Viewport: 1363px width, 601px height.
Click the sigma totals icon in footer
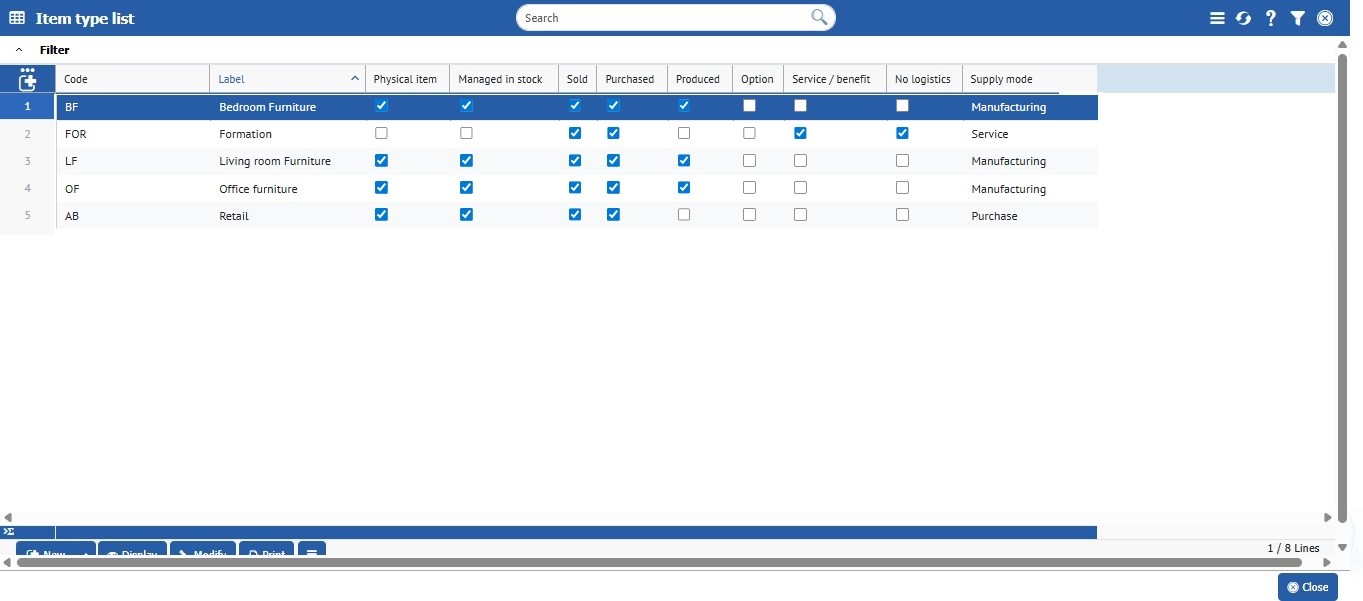(9, 532)
